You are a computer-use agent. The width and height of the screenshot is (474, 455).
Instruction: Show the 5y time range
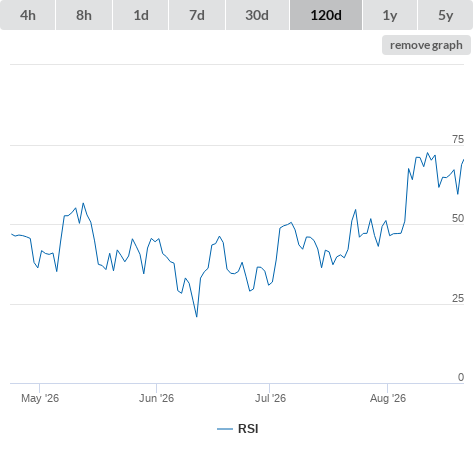(x=446, y=15)
